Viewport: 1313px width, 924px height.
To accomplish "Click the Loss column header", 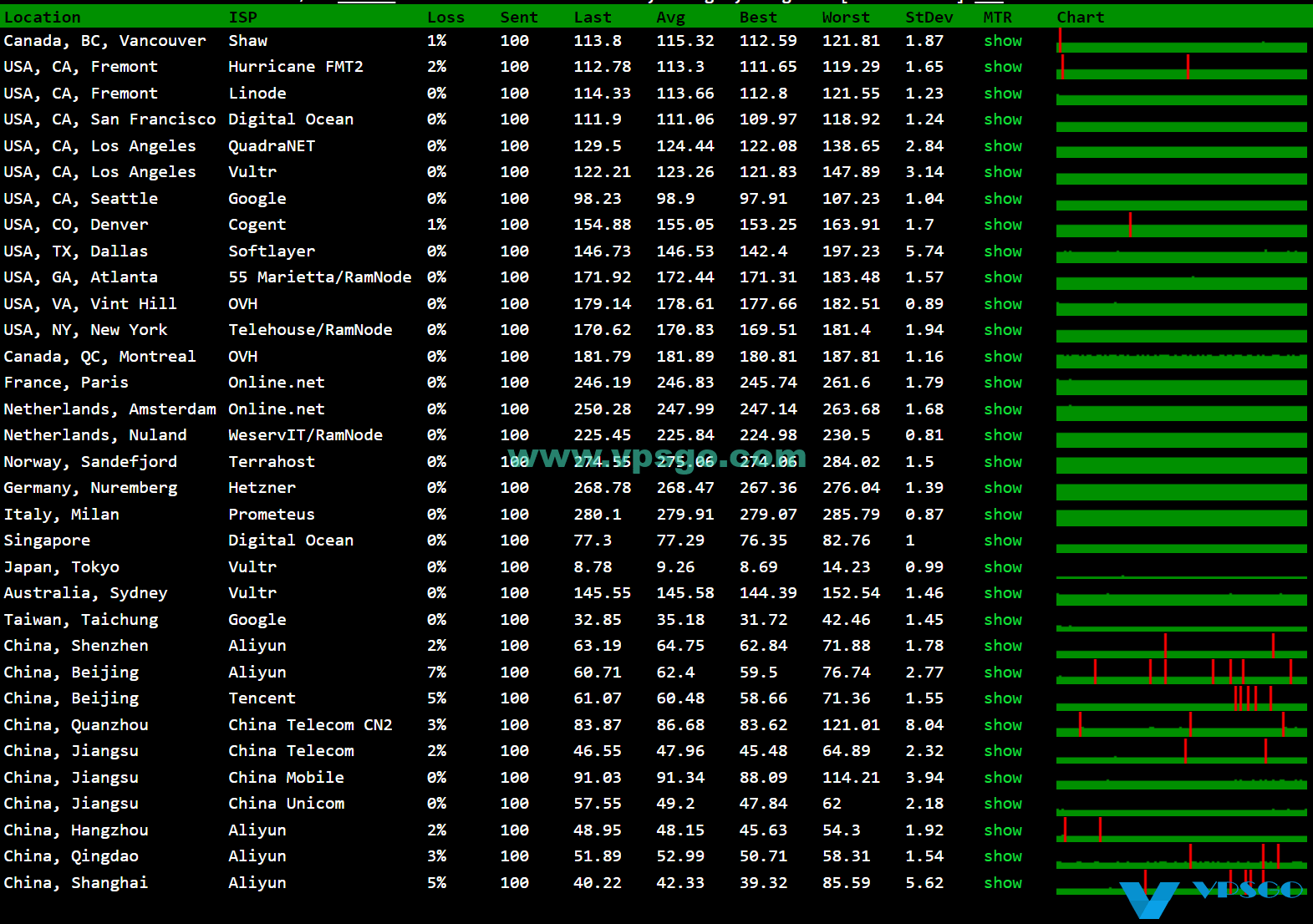I will [445, 18].
